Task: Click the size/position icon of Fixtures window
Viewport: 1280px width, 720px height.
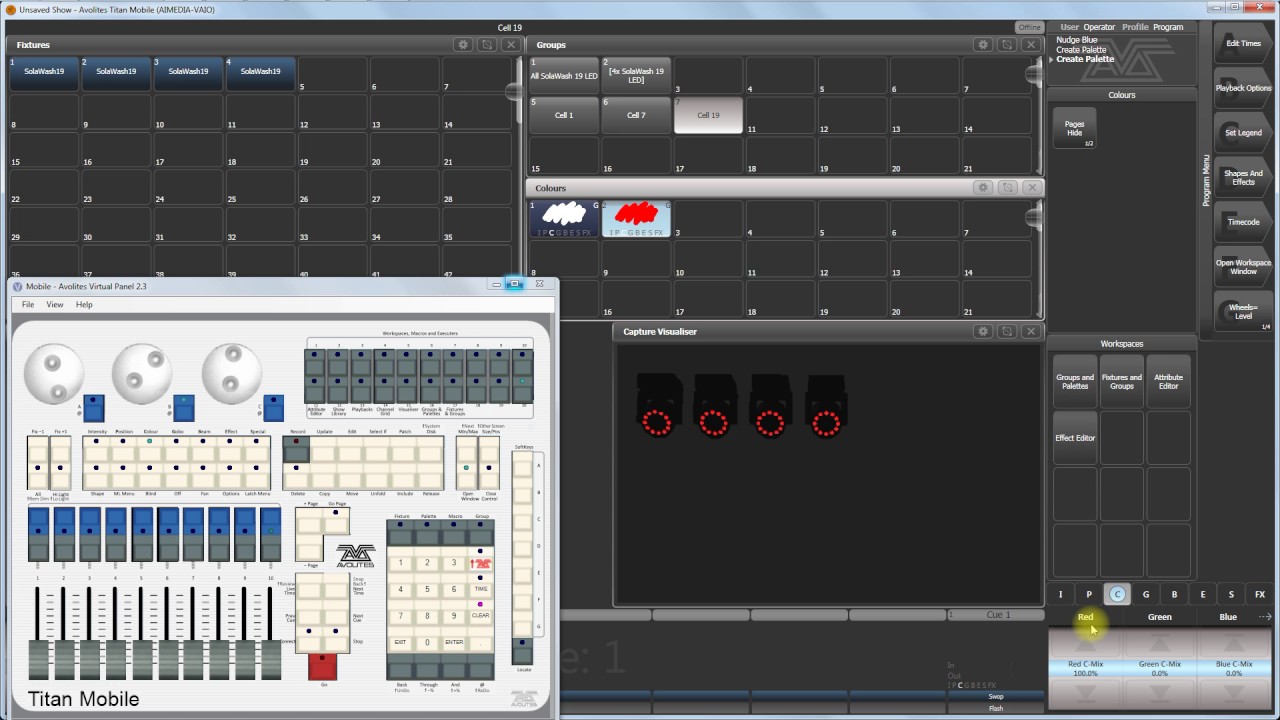Action: coord(487,45)
